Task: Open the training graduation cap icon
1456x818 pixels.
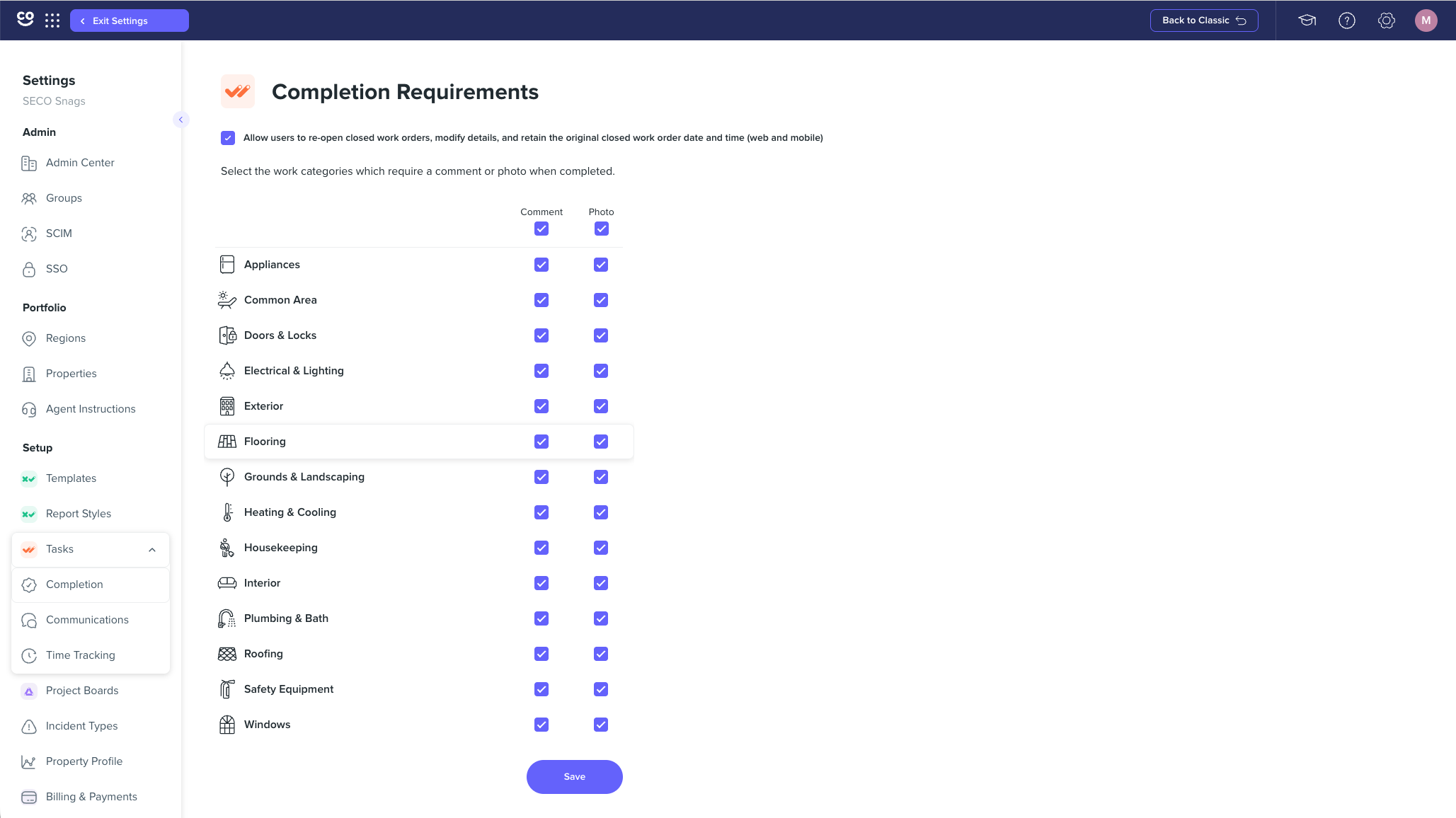Action: click(x=1307, y=21)
